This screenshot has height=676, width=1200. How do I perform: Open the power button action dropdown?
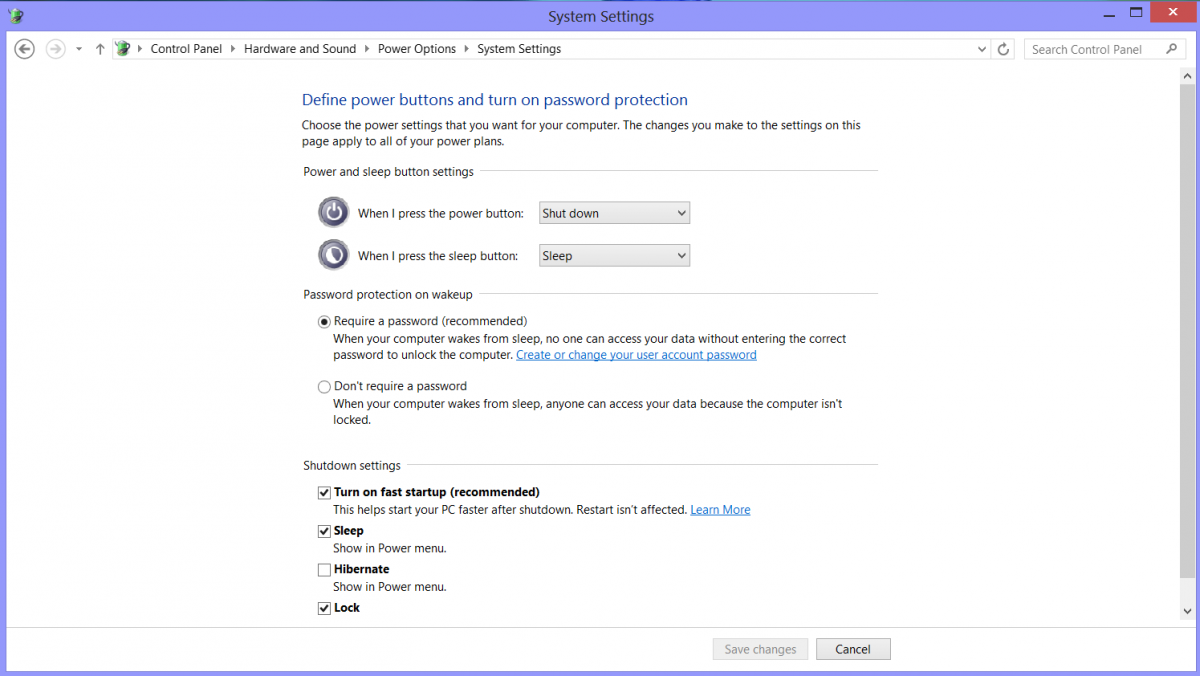(614, 213)
